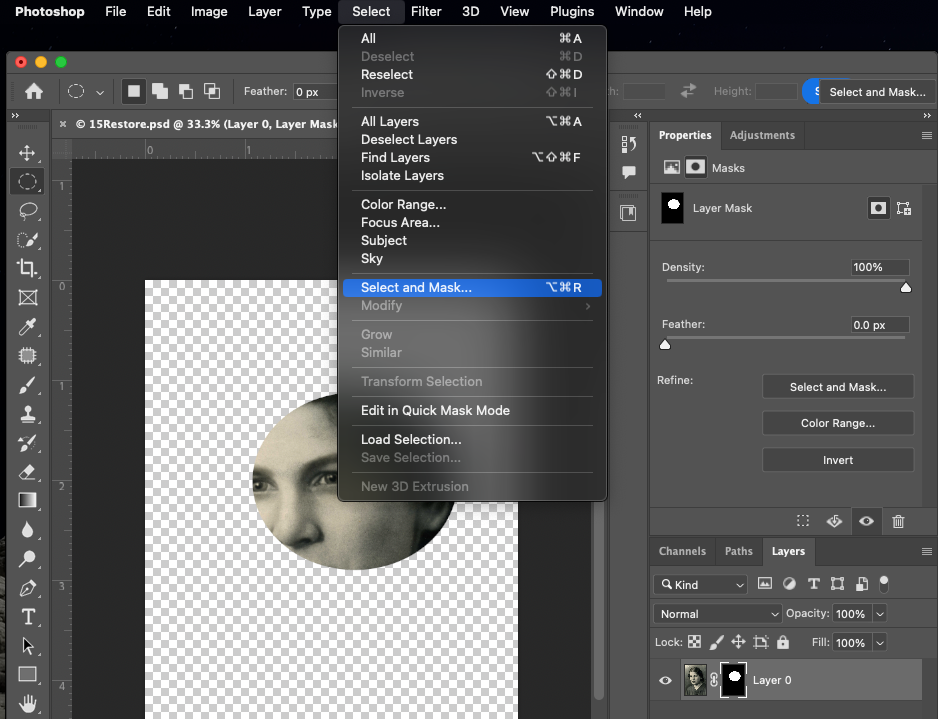Open the Normal blending mode dropdown
The image size is (938, 719).
[716, 613]
